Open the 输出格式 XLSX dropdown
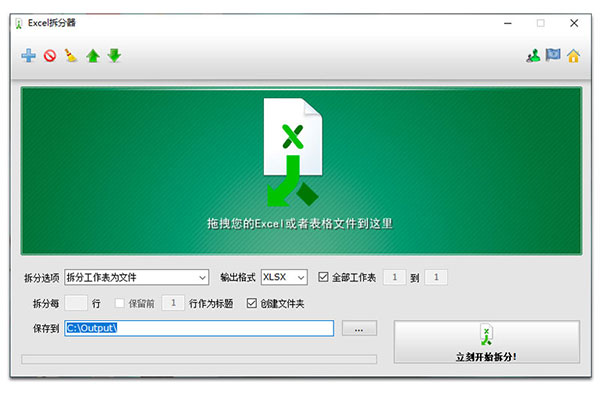This screenshot has width=600, height=400. click(x=284, y=277)
